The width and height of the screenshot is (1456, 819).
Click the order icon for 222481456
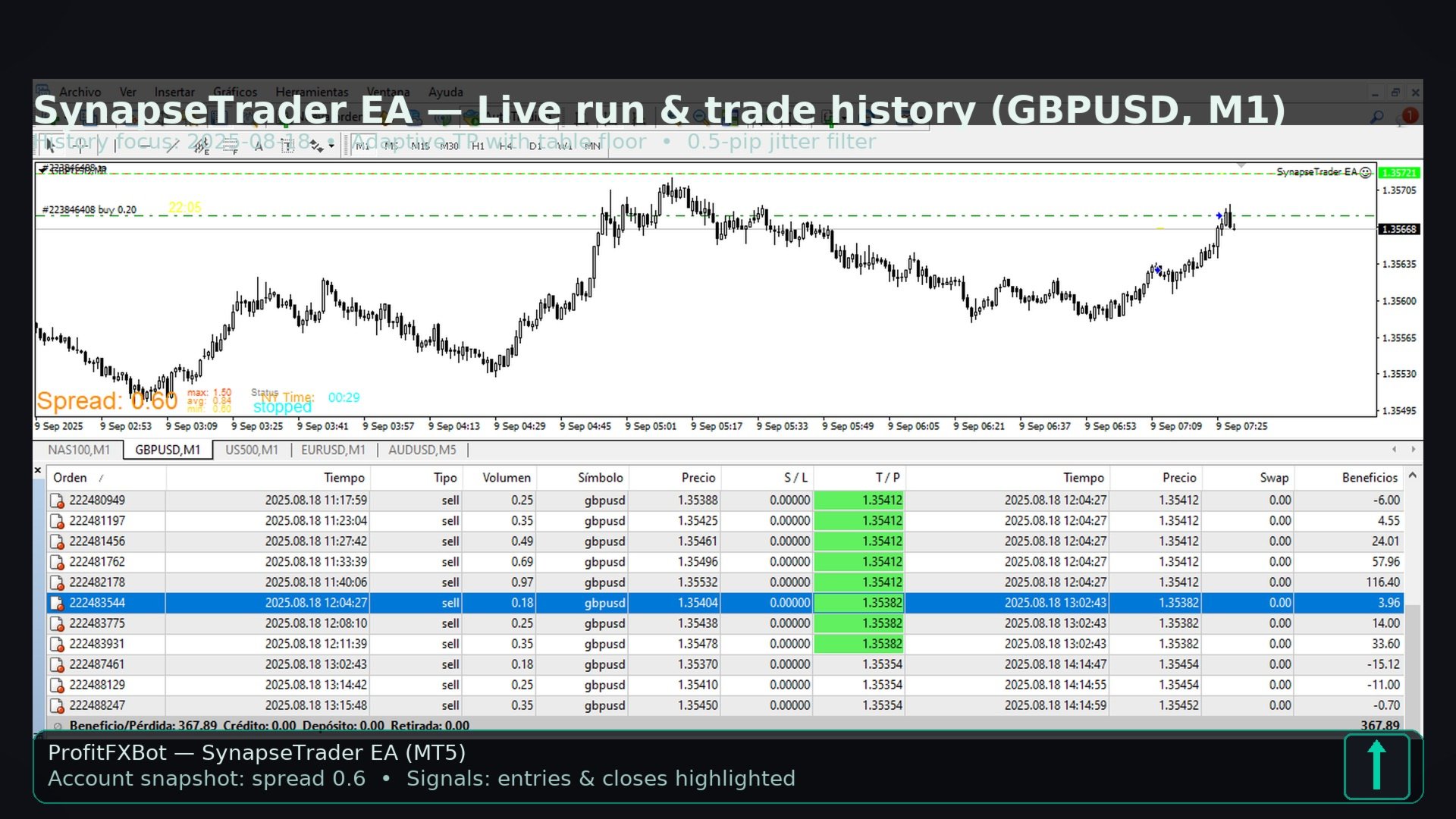[57, 541]
